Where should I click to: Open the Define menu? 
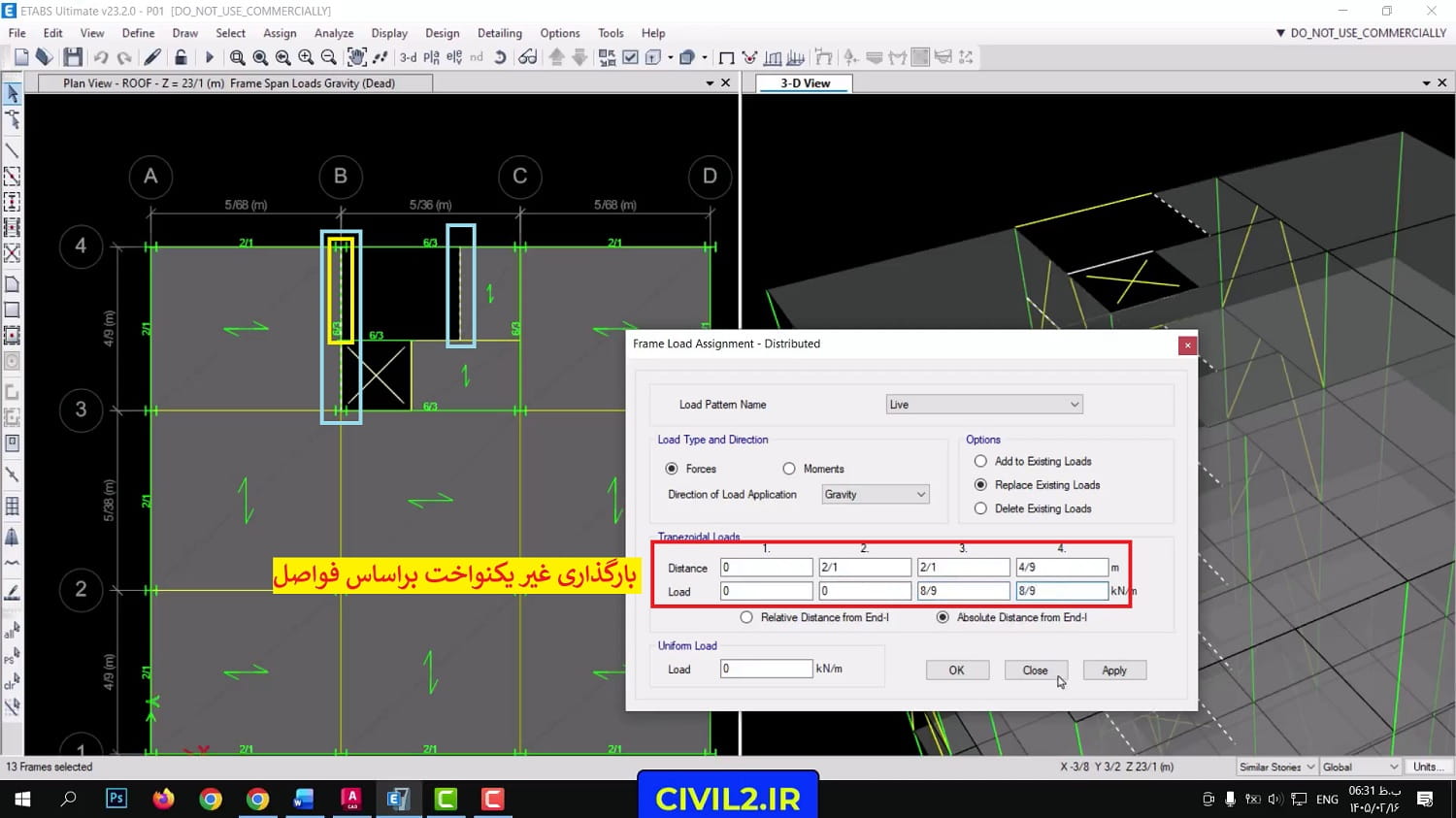click(x=138, y=33)
